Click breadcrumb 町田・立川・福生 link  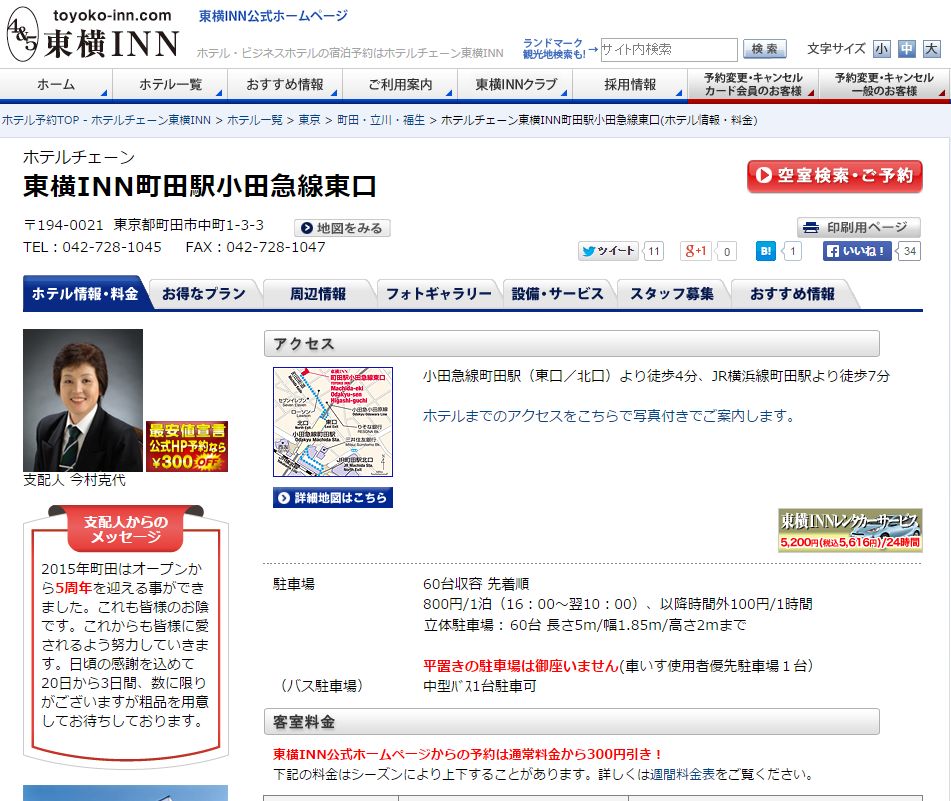(x=381, y=120)
